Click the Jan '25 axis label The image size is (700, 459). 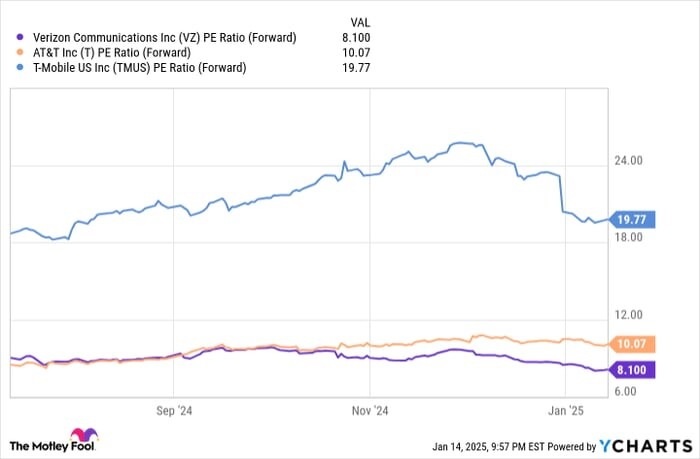pyautogui.click(x=566, y=411)
